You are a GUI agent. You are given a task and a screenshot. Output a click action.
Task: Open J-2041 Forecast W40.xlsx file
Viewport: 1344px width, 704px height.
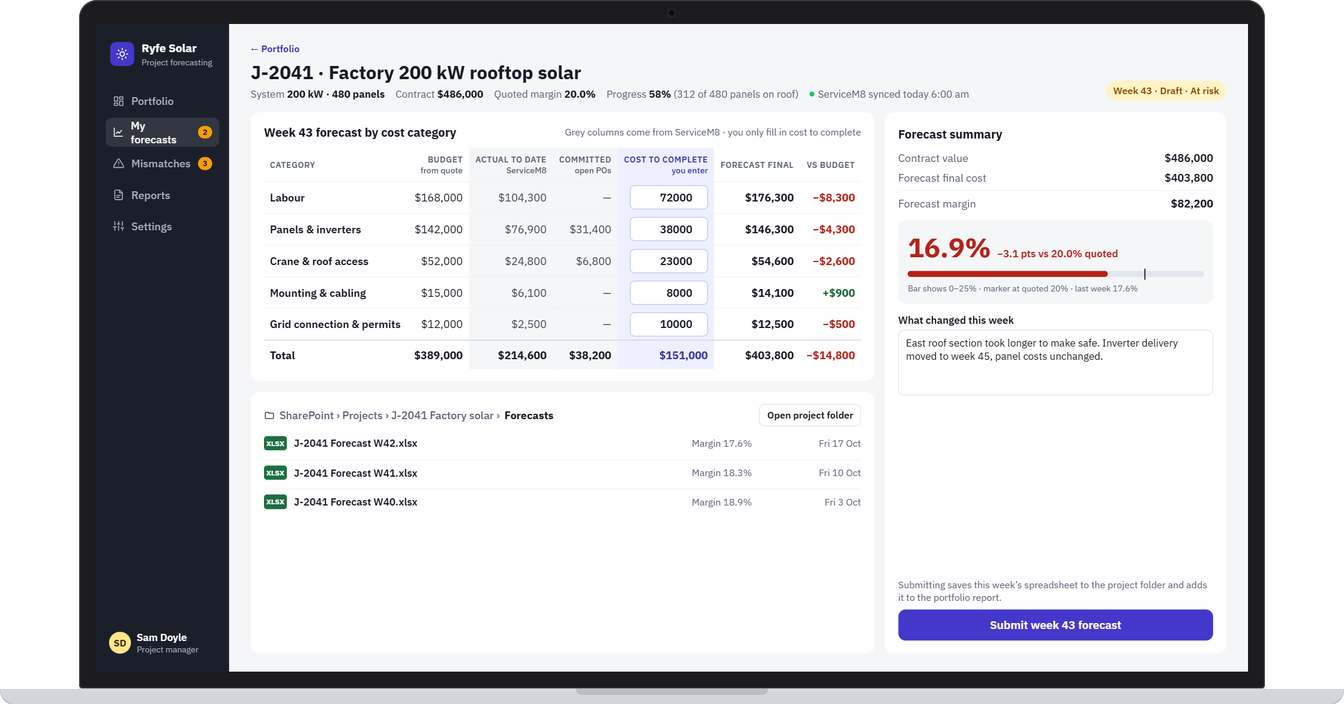coord(356,502)
